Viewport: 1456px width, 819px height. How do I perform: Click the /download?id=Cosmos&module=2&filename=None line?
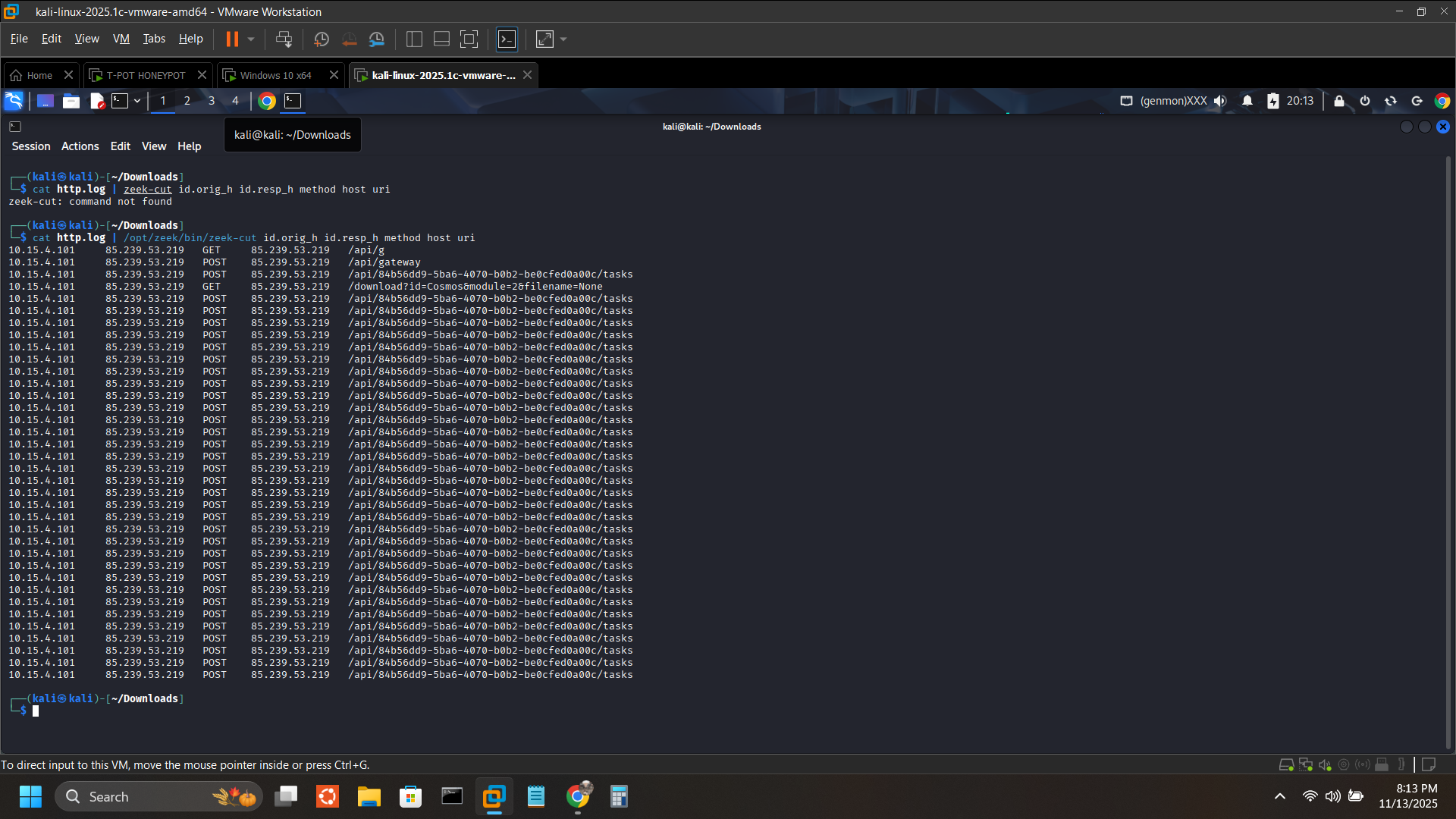click(475, 287)
